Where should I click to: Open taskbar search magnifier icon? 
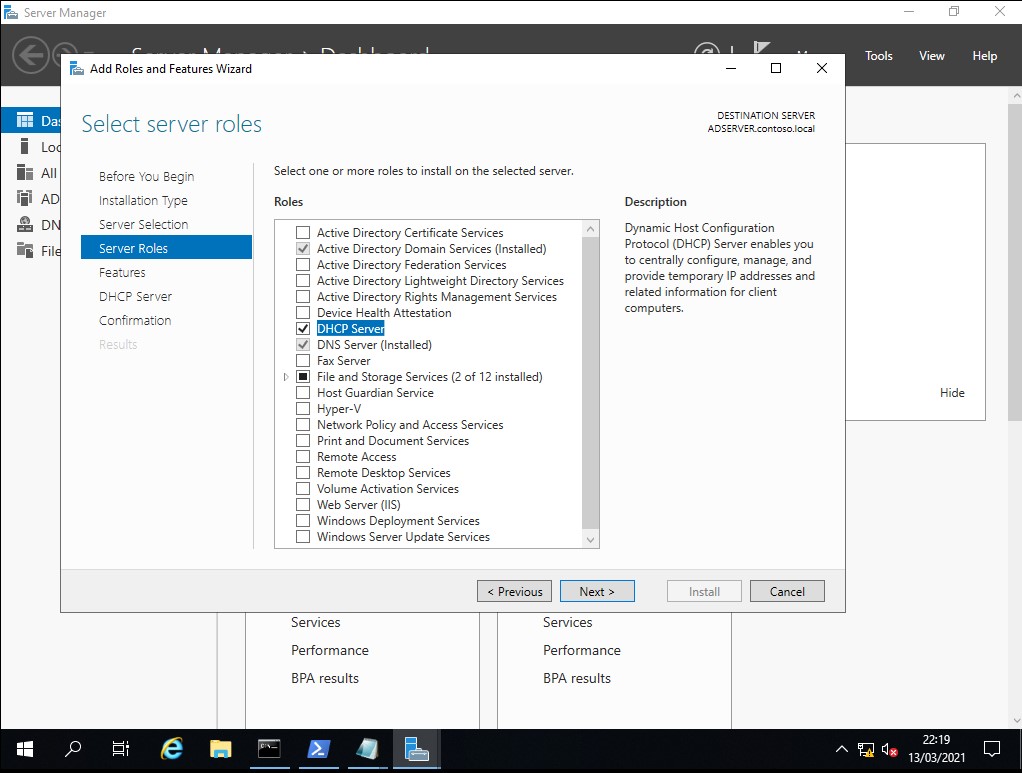tap(73, 748)
